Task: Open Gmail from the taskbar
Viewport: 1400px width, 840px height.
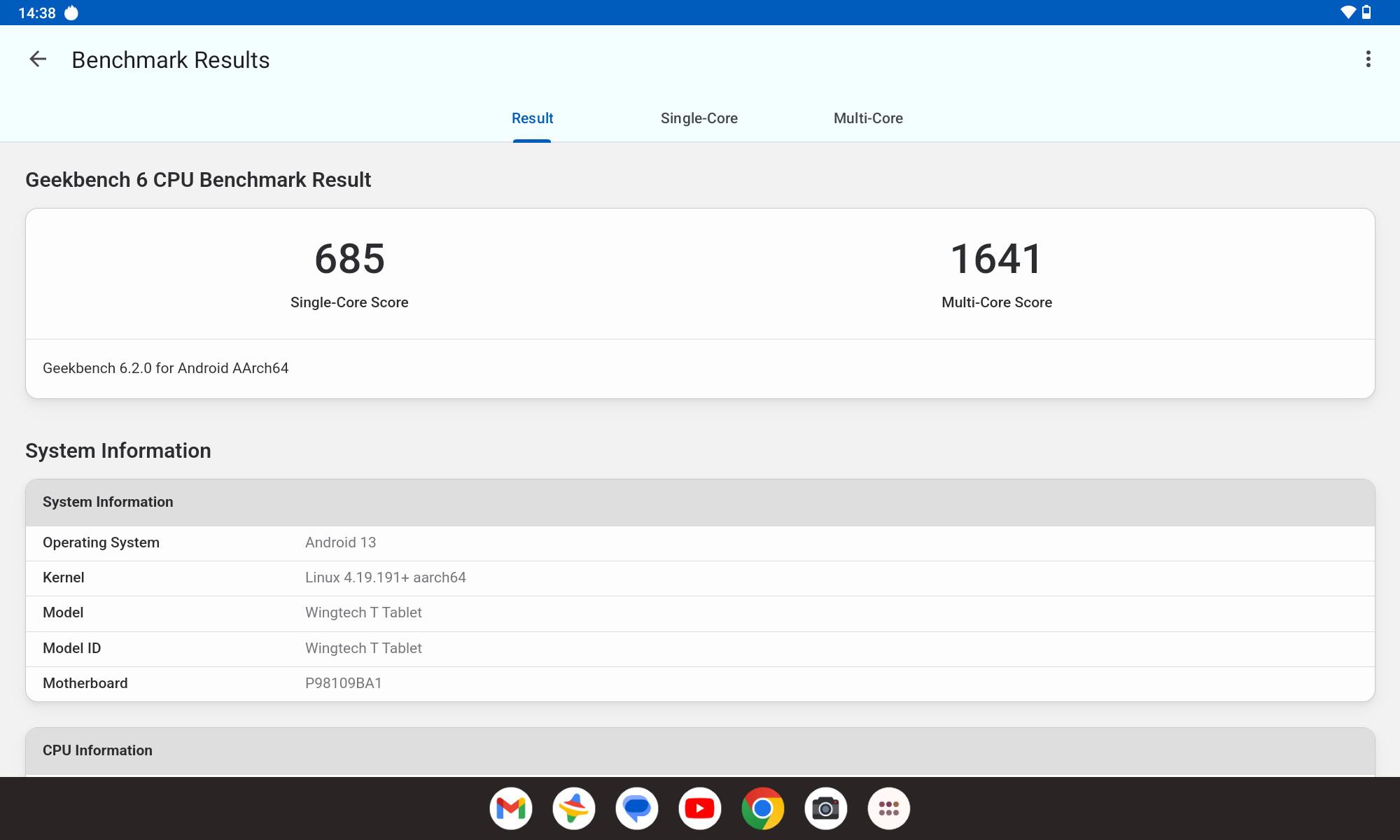Action: [x=511, y=808]
